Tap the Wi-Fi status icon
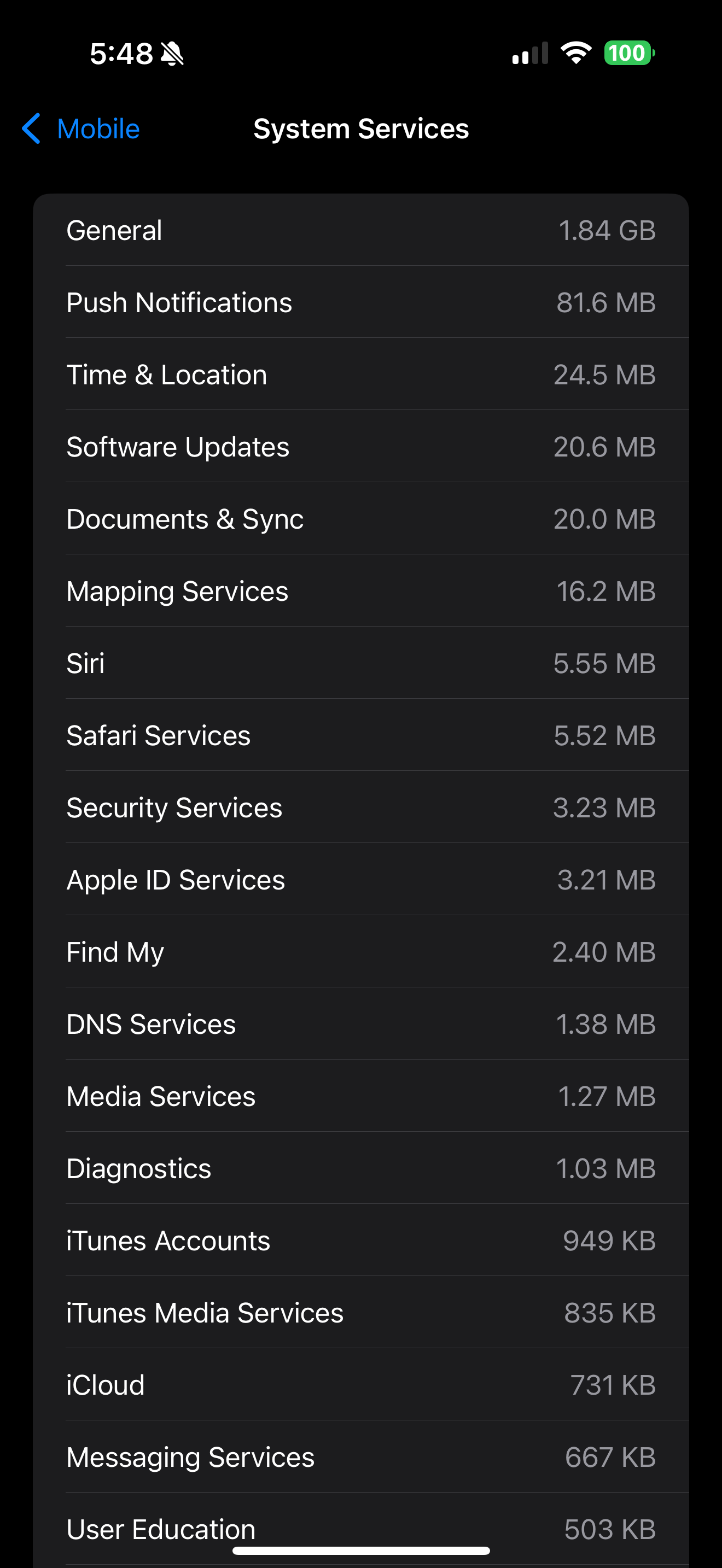The image size is (722, 1568). click(576, 53)
